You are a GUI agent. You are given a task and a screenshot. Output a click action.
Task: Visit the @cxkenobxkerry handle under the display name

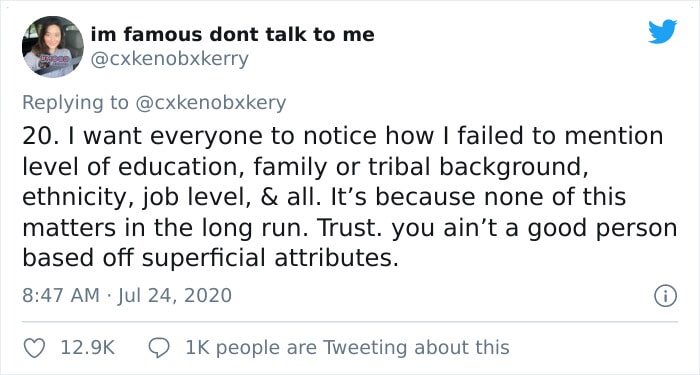170,59
